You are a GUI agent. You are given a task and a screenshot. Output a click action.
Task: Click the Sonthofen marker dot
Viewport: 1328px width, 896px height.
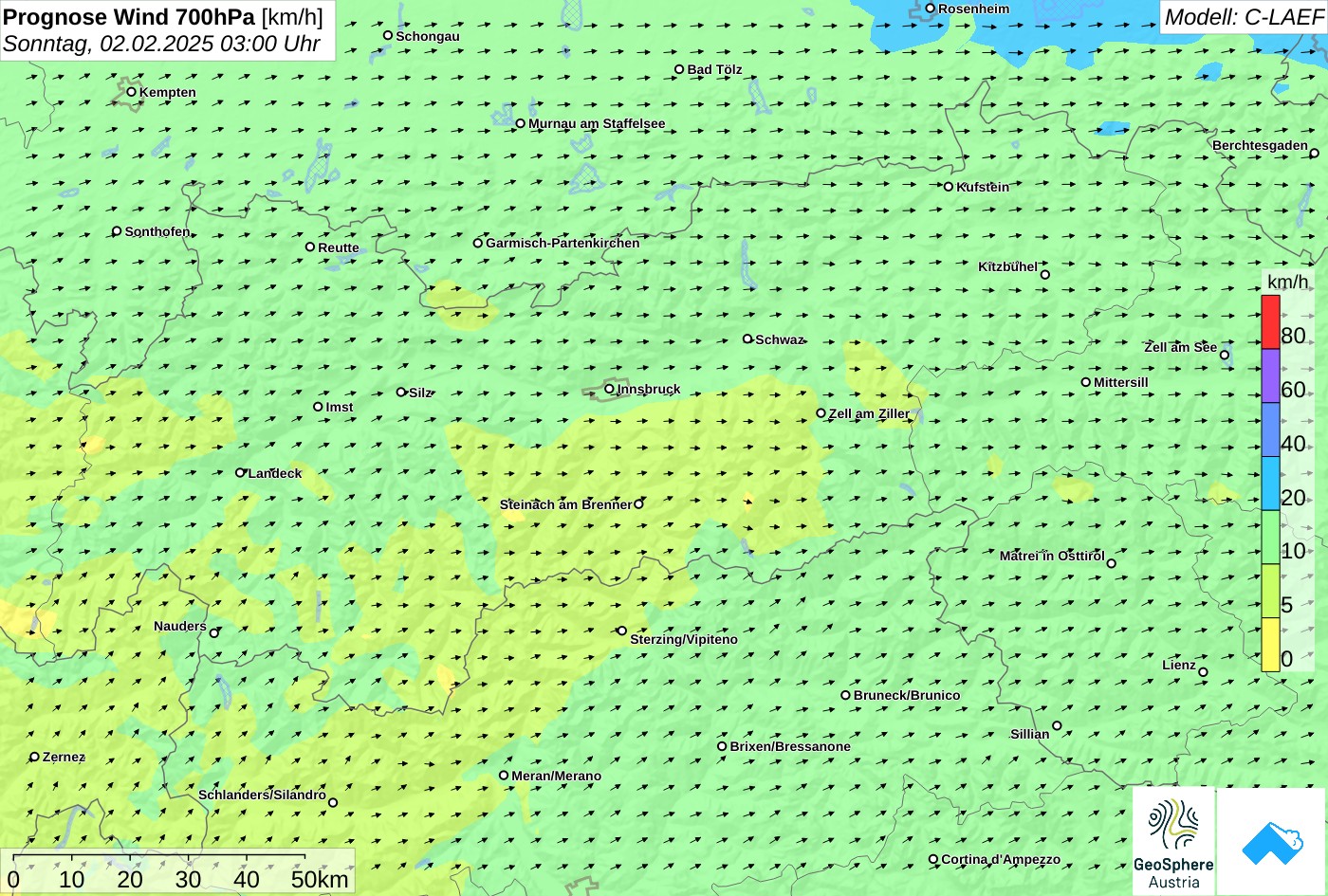pyautogui.click(x=117, y=231)
